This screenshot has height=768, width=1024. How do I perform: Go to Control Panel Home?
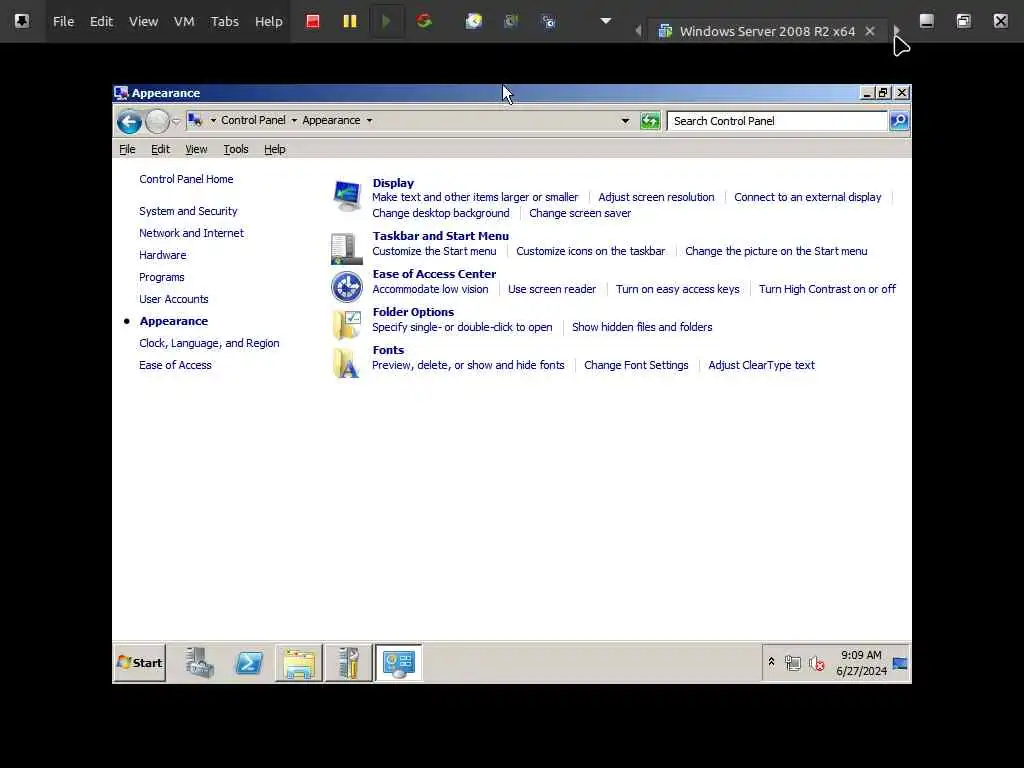pos(186,179)
